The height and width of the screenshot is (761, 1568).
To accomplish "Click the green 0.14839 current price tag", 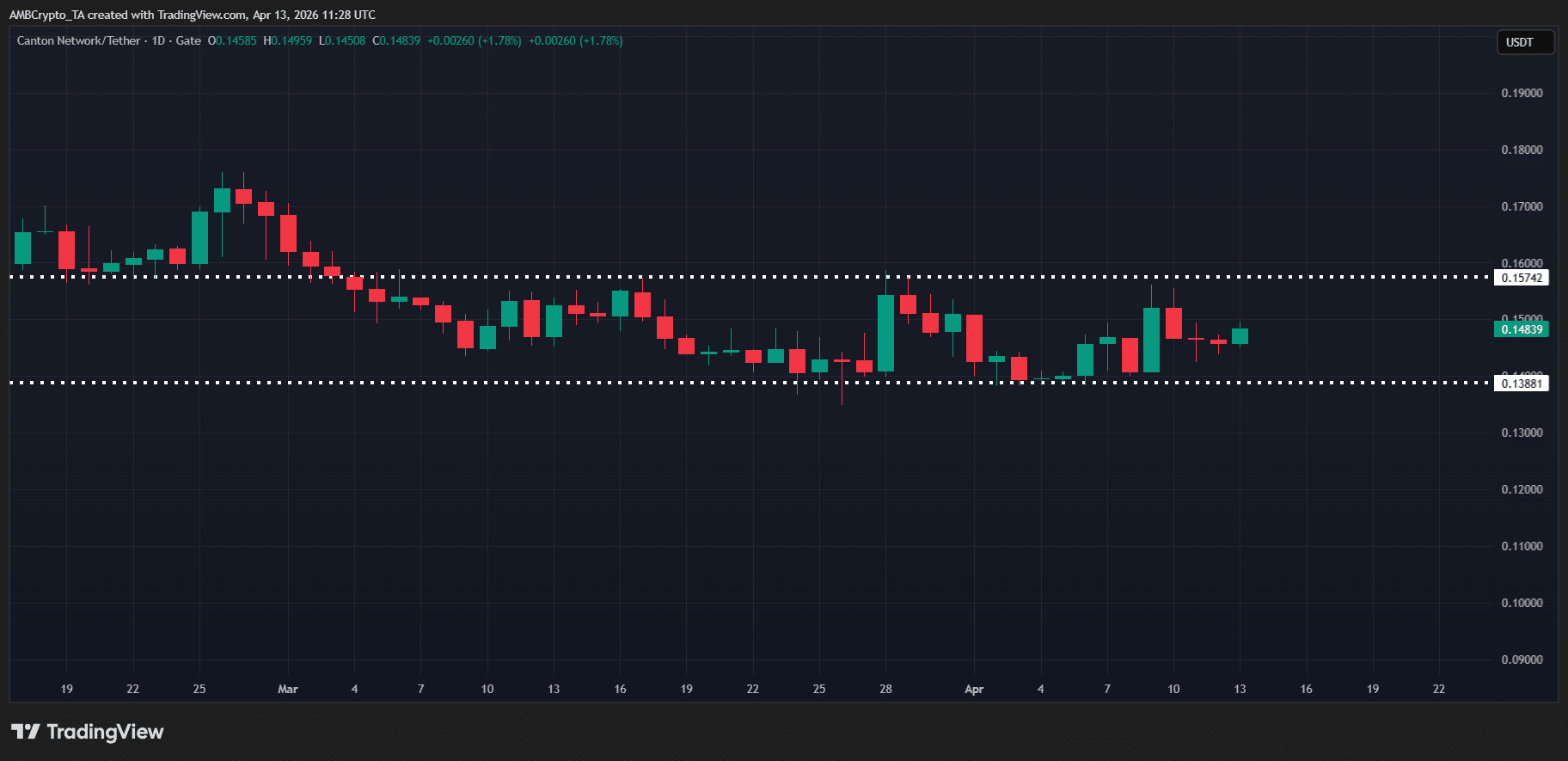I will tap(1522, 329).
